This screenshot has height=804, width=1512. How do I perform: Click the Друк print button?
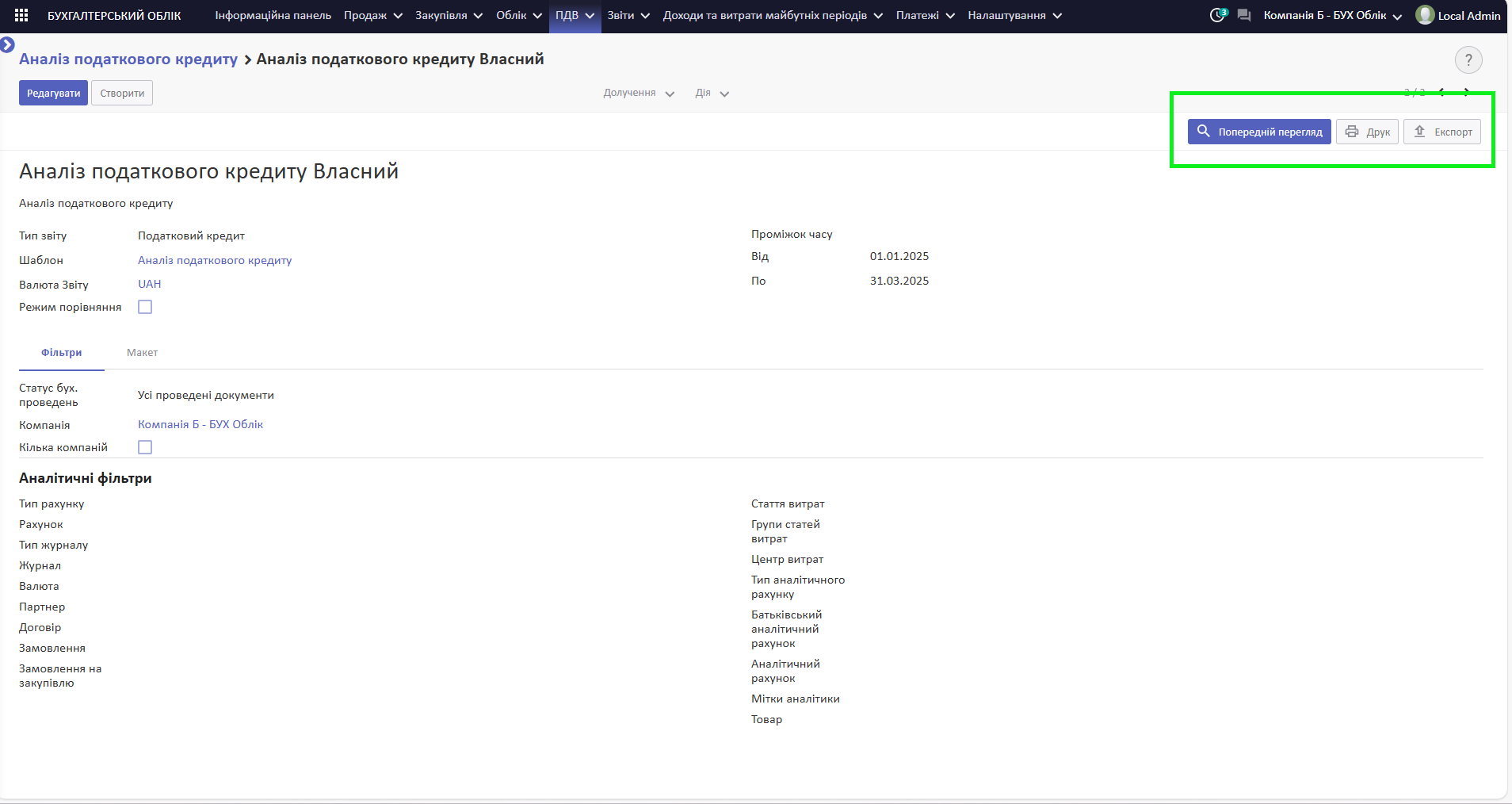pyautogui.click(x=1367, y=132)
